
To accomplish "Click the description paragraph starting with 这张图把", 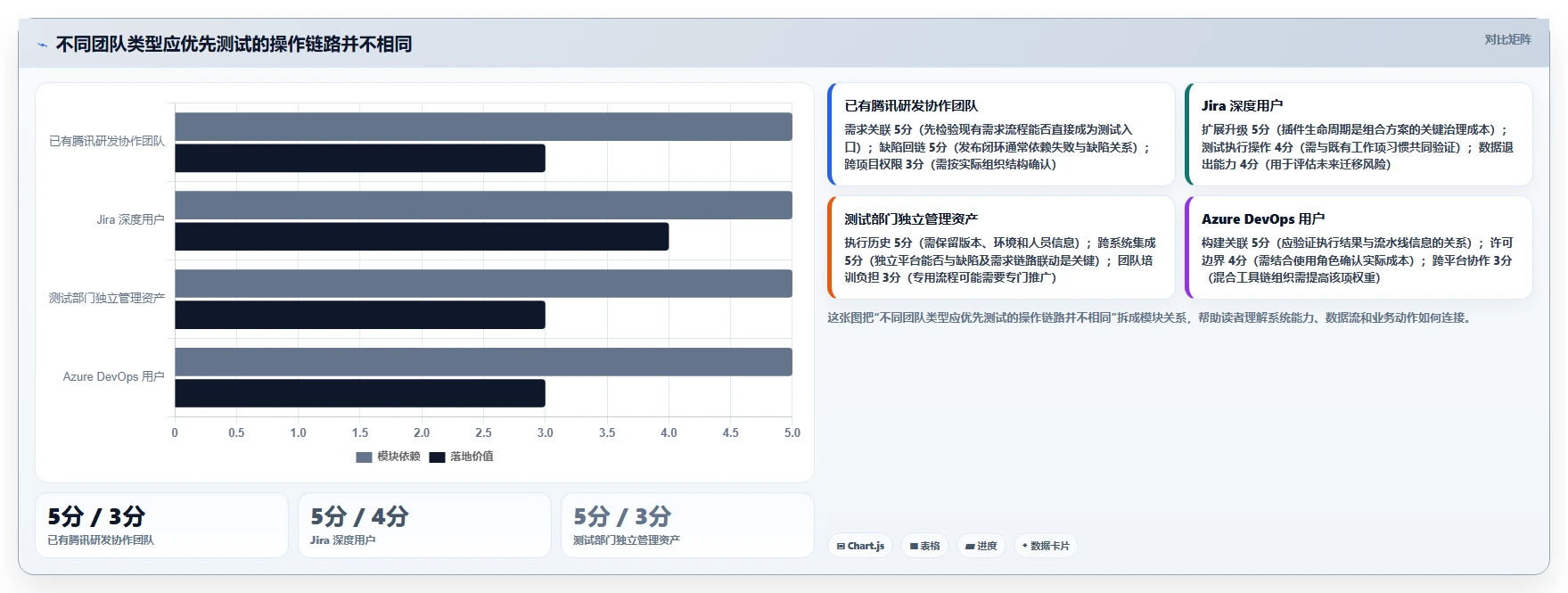I will [x=1148, y=317].
